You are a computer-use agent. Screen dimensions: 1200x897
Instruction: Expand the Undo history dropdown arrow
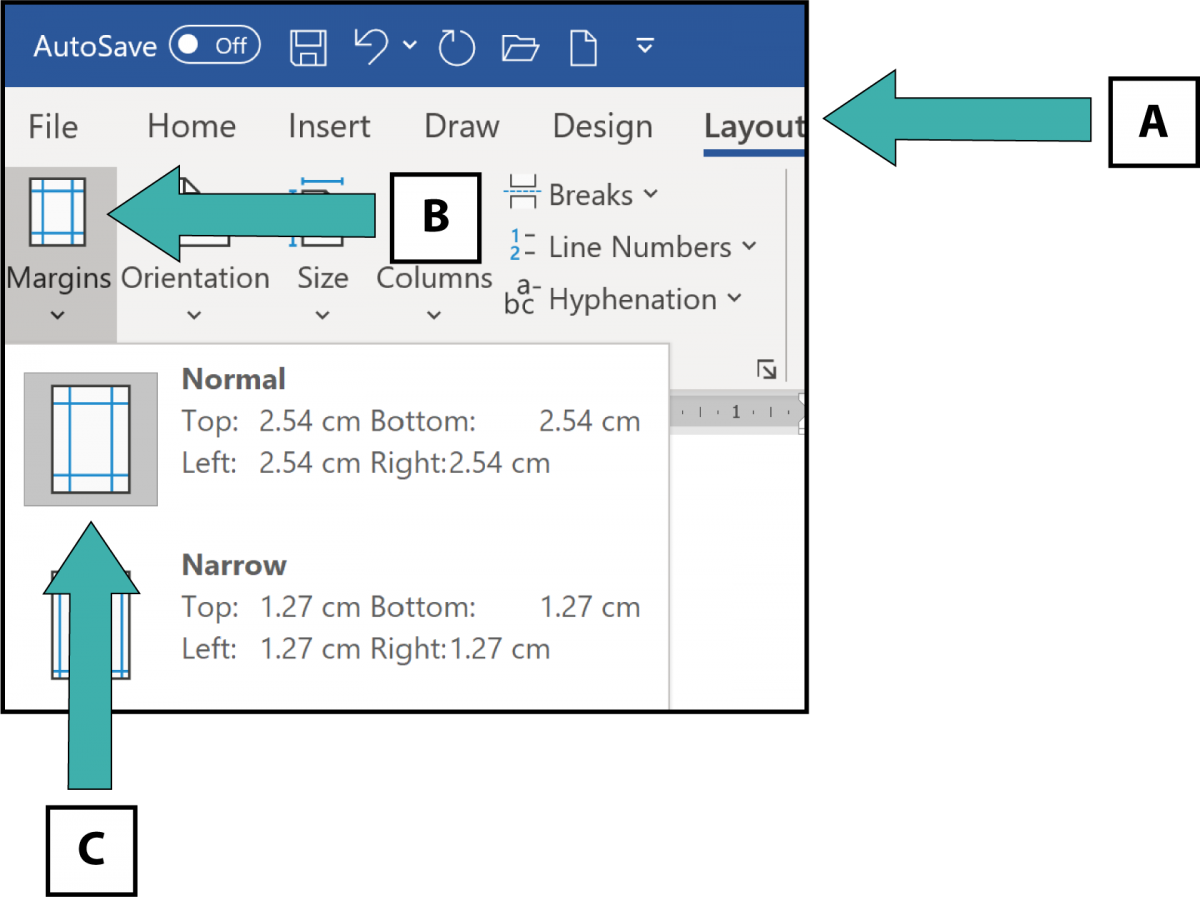(410, 45)
